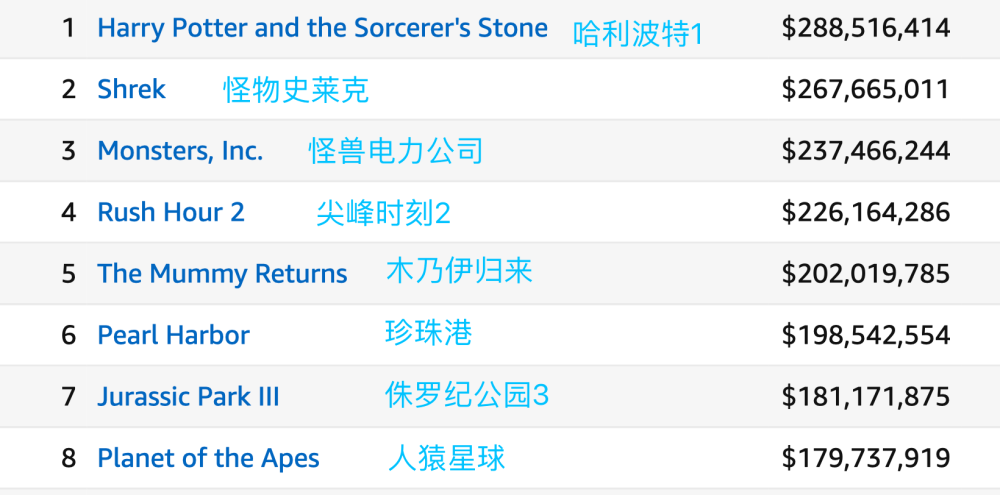
Task: Open Harry Potter and the Sorcerer's Stone link
Action: pyautogui.click(x=322, y=28)
